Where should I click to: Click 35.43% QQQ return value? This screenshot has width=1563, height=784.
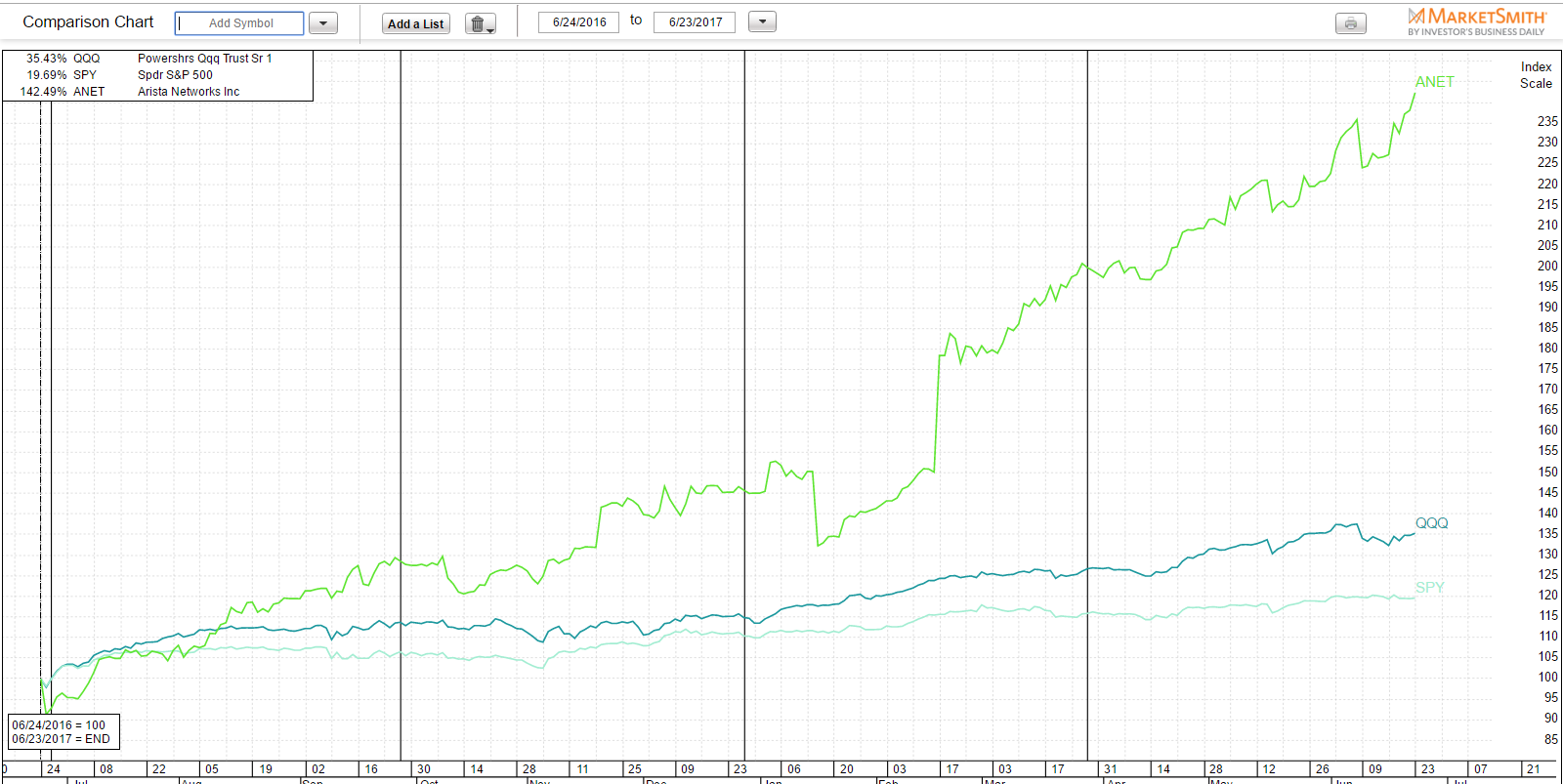[x=47, y=59]
